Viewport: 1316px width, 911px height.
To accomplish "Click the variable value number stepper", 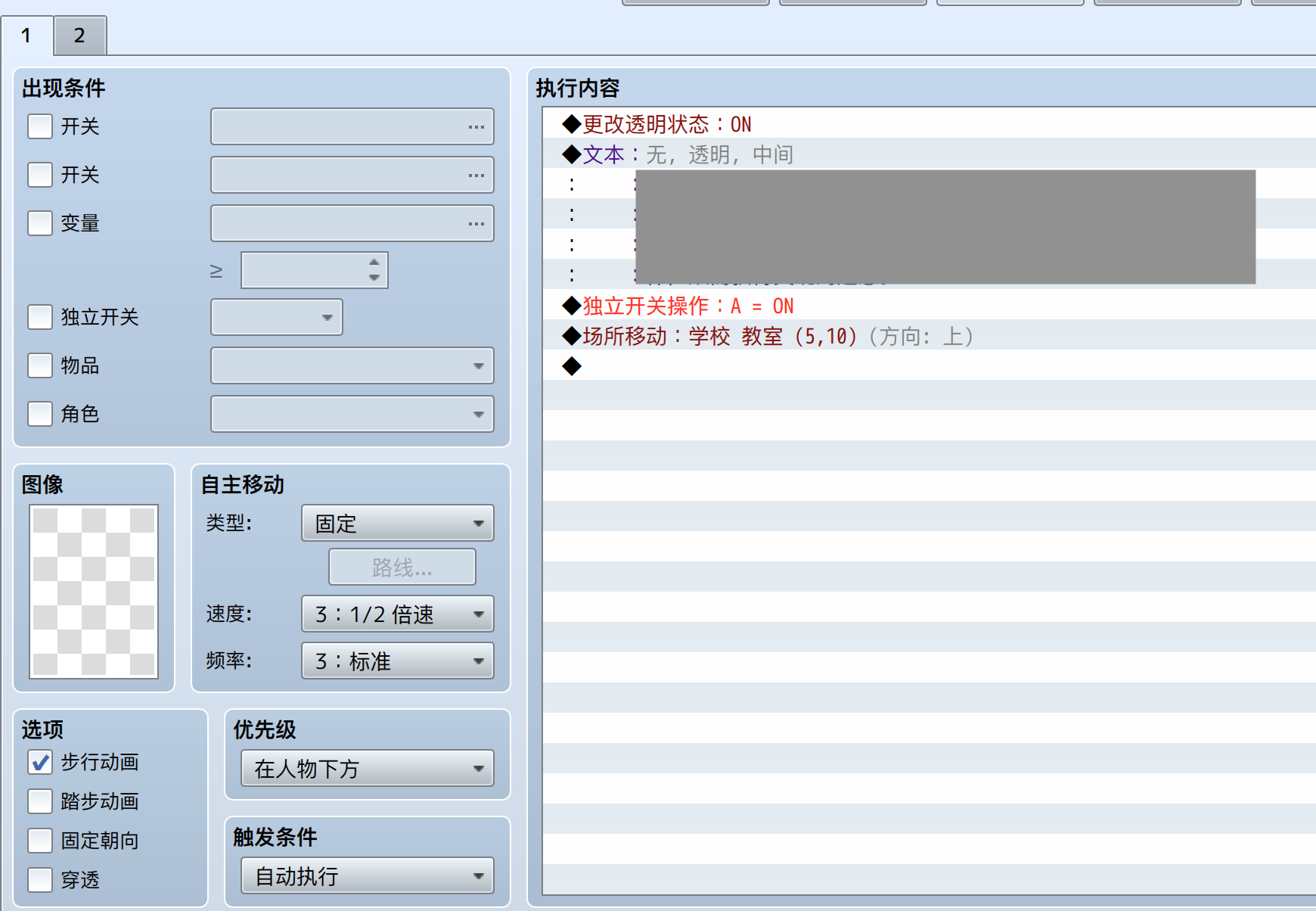I will click(315, 270).
